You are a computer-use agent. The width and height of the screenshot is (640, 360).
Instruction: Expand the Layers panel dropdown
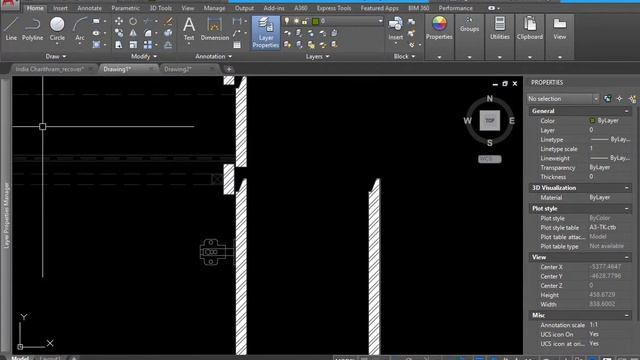tap(318, 56)
